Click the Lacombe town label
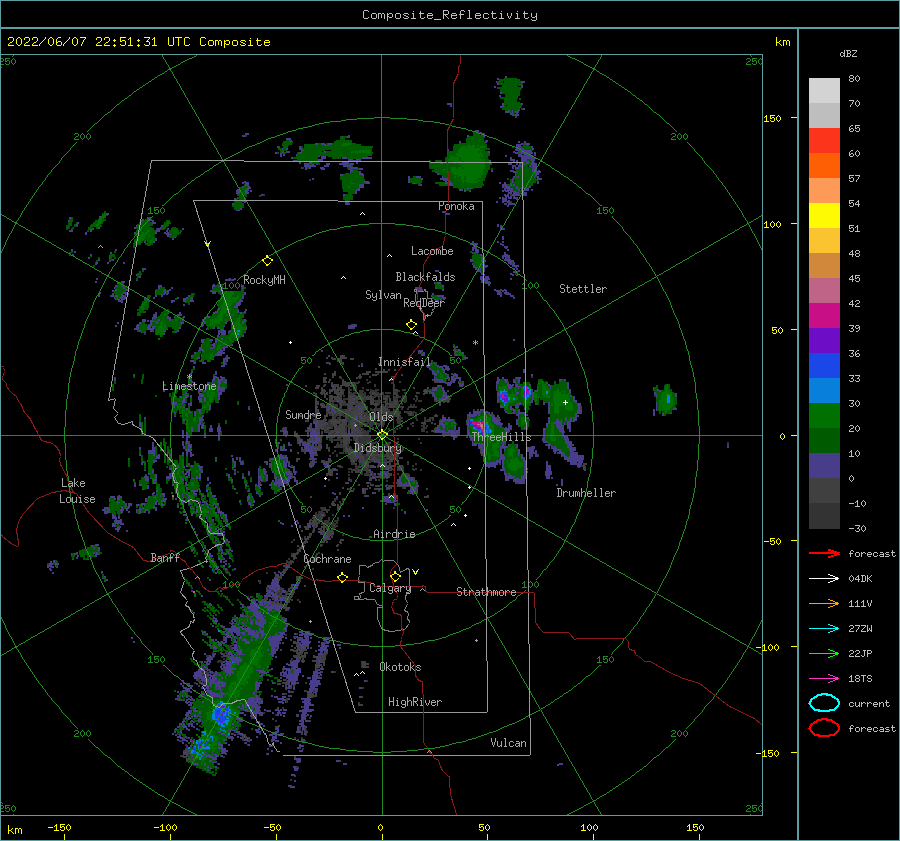The width and height of the screenshot is (900, 841). (x=432, y=251)
